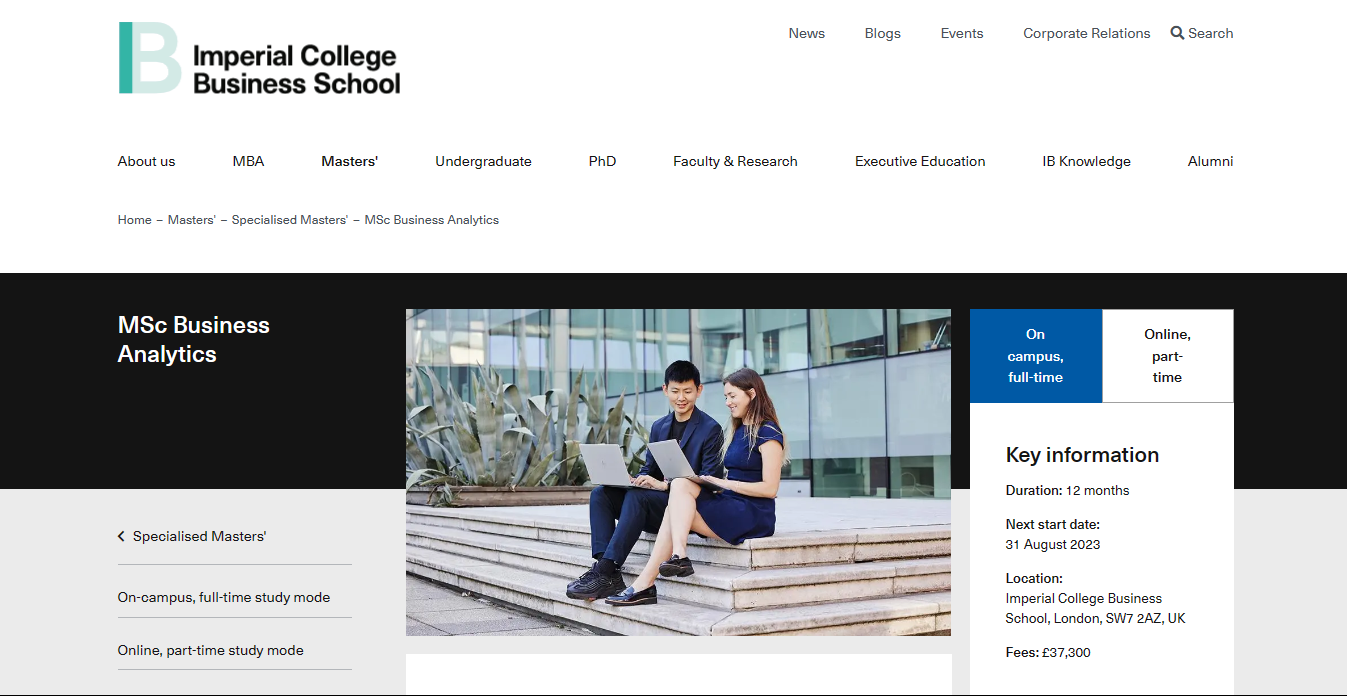Open the Events link
Screen dimensions: 1347x696
point(961,33)
